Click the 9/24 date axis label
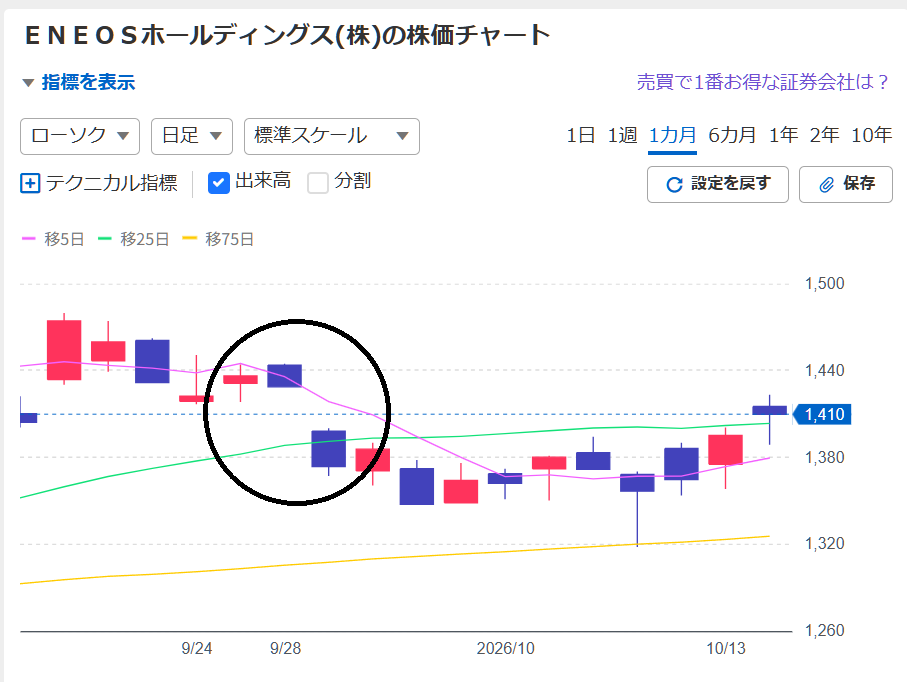This screenshot has height=682, width=907. (197, 648)
